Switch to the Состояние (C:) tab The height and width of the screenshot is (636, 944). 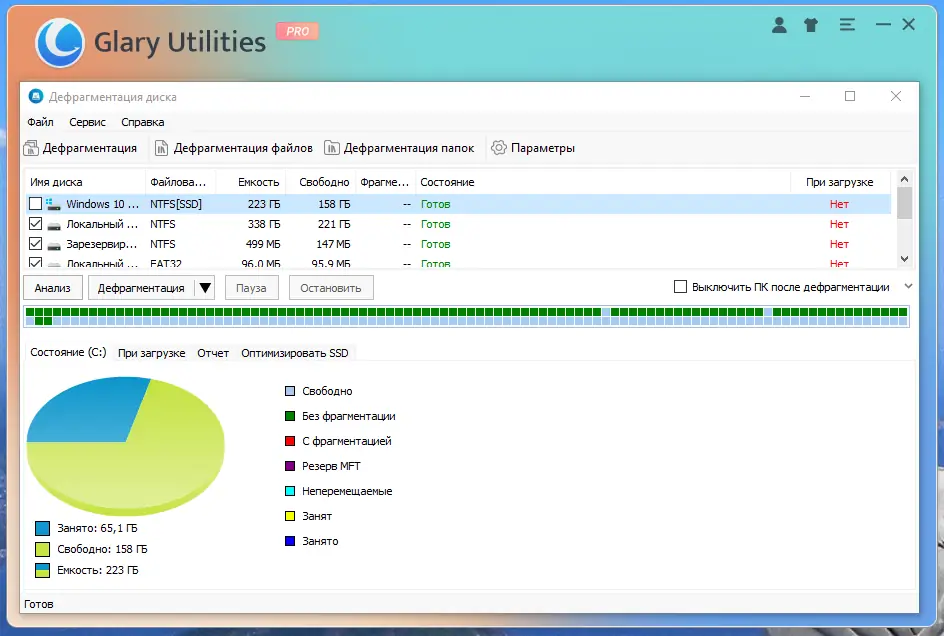[68, 352]
